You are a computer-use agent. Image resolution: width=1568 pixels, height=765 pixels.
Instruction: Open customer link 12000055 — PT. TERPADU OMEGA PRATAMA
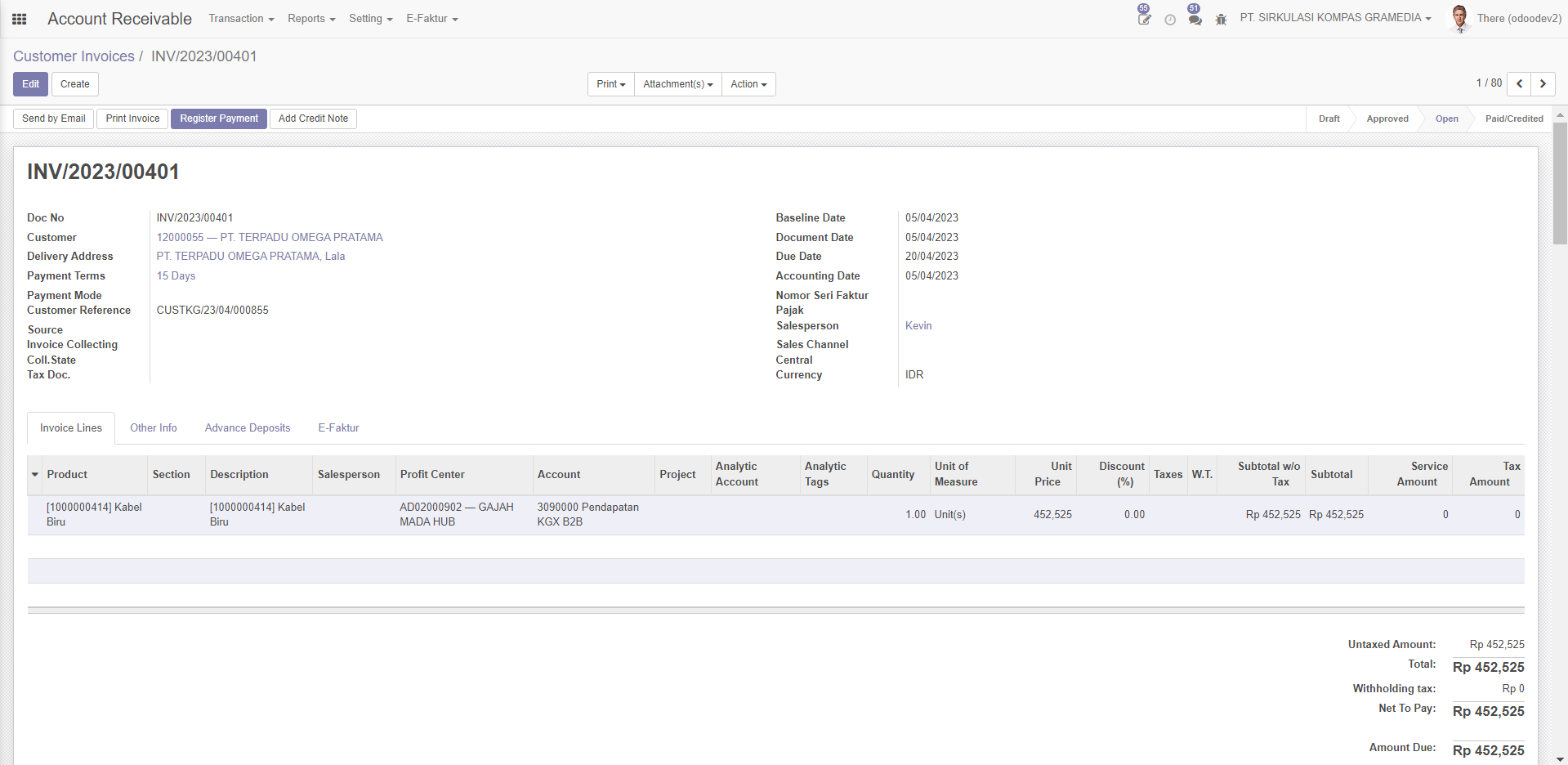[270, 237]
